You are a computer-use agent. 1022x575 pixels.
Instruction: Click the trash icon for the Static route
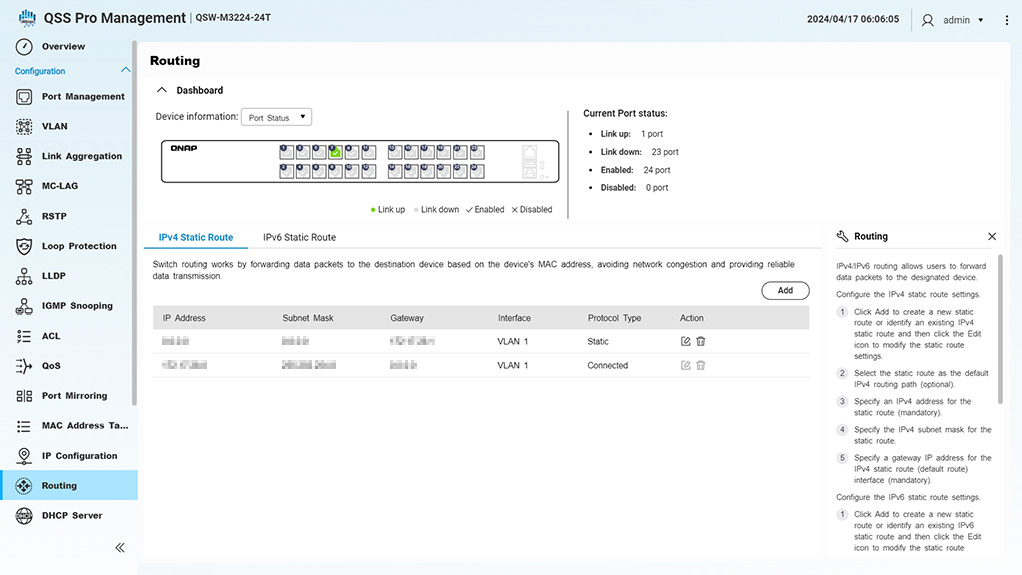coord(700,341)
